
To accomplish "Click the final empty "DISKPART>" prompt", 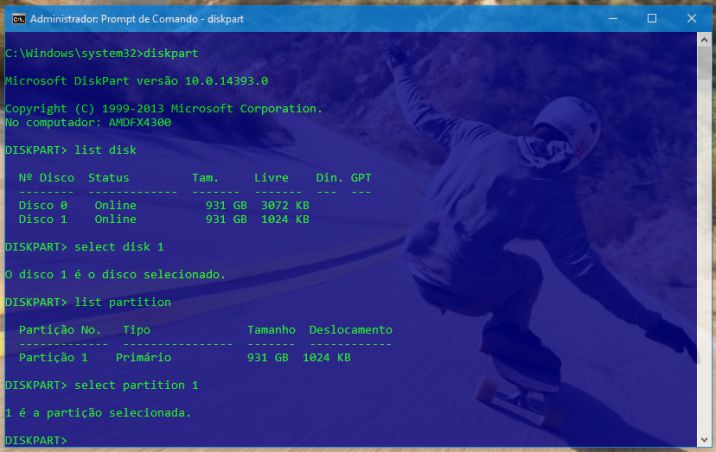I will pos(36,440).
